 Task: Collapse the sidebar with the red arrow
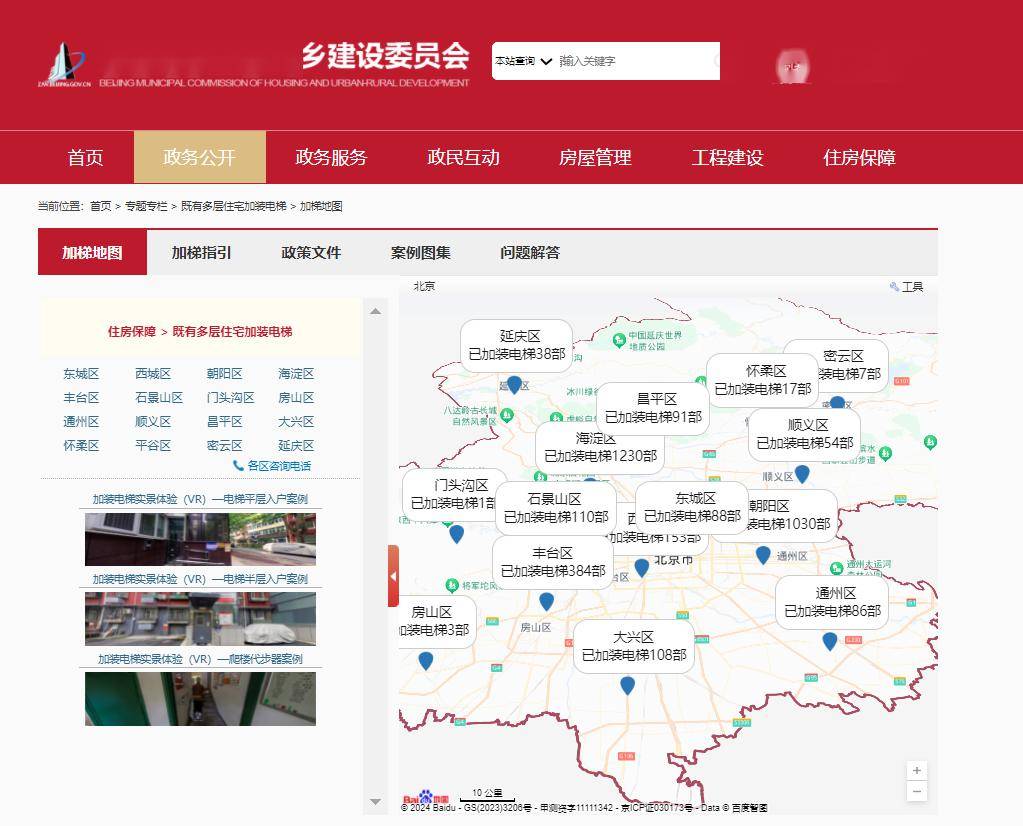[x=393, y=576]
